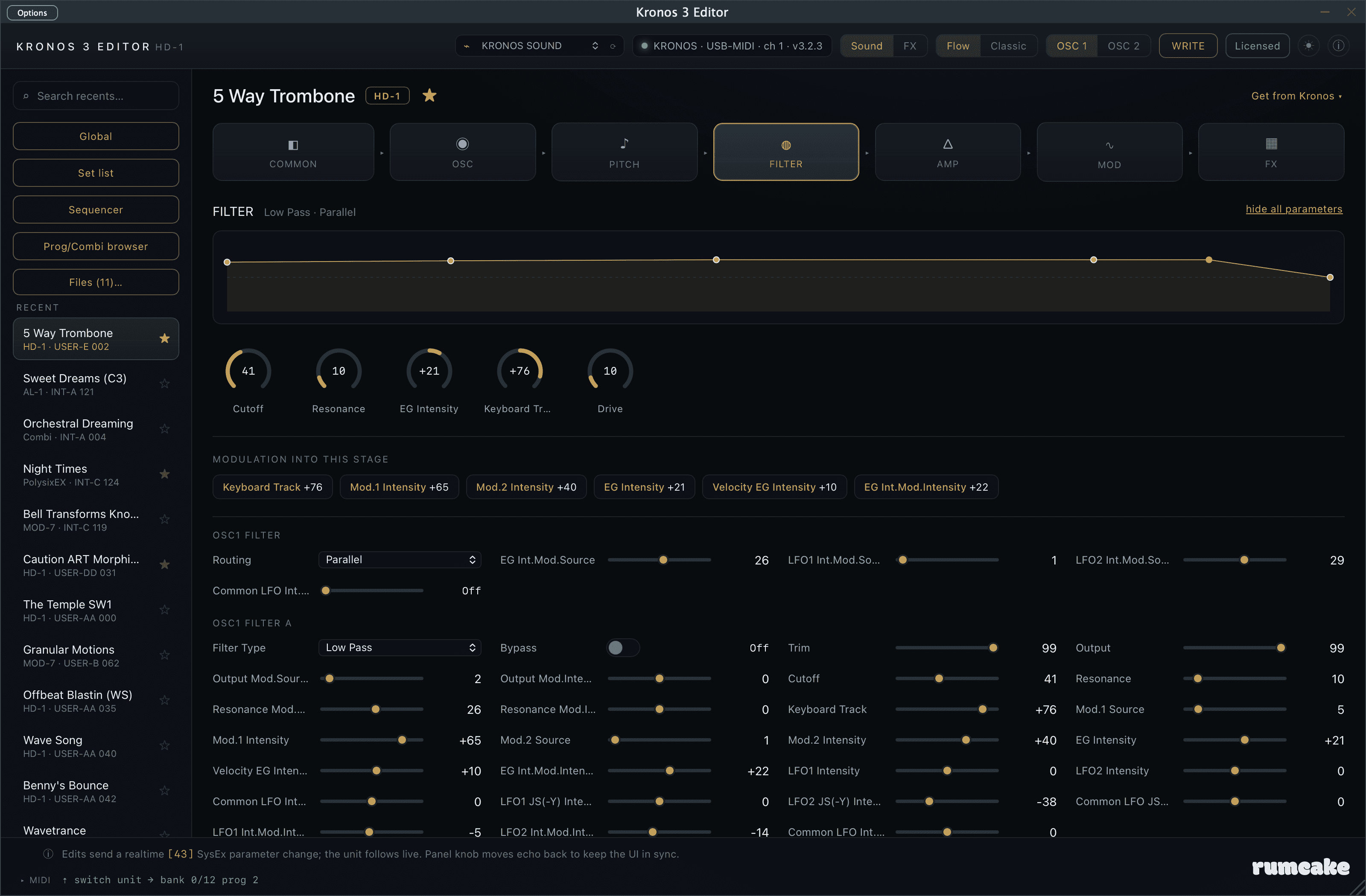The height and width of the screenshot is (896, 1366).
Task: Click the gold favorite star beside 5 Way Trombone title
Action: [x=429, y=95]
